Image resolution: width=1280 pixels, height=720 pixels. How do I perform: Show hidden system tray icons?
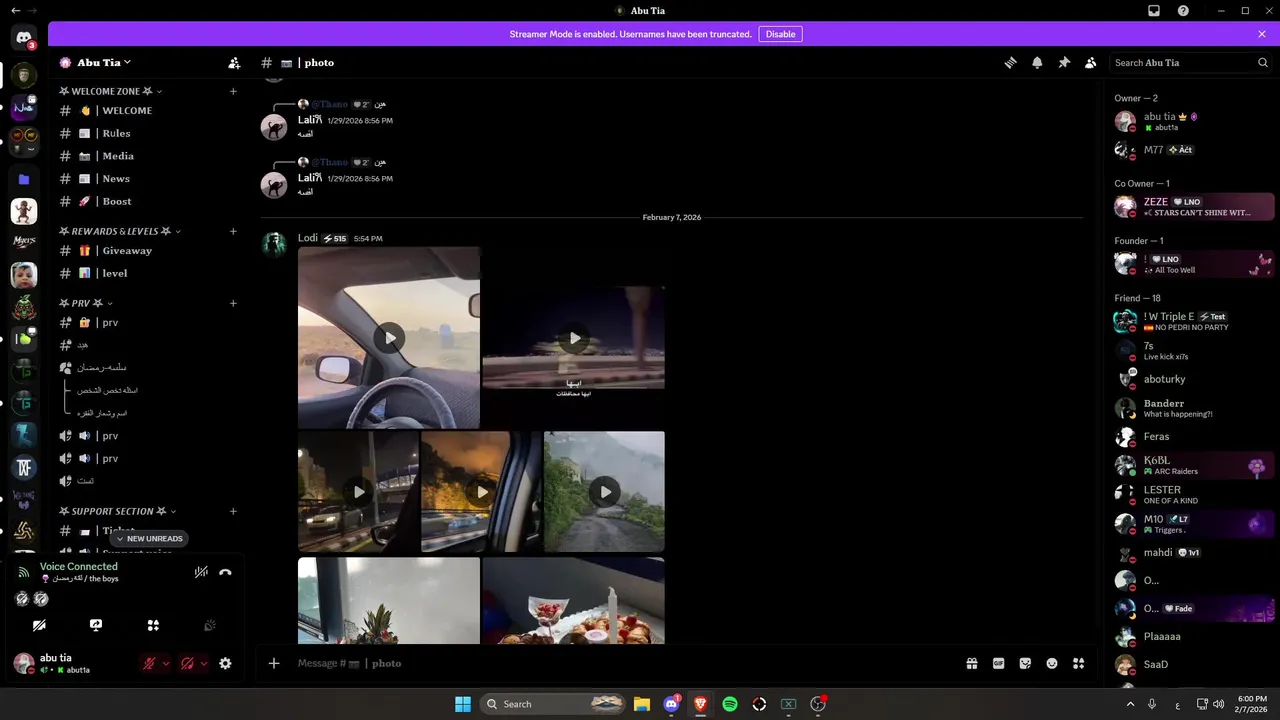coord(1131,704)
